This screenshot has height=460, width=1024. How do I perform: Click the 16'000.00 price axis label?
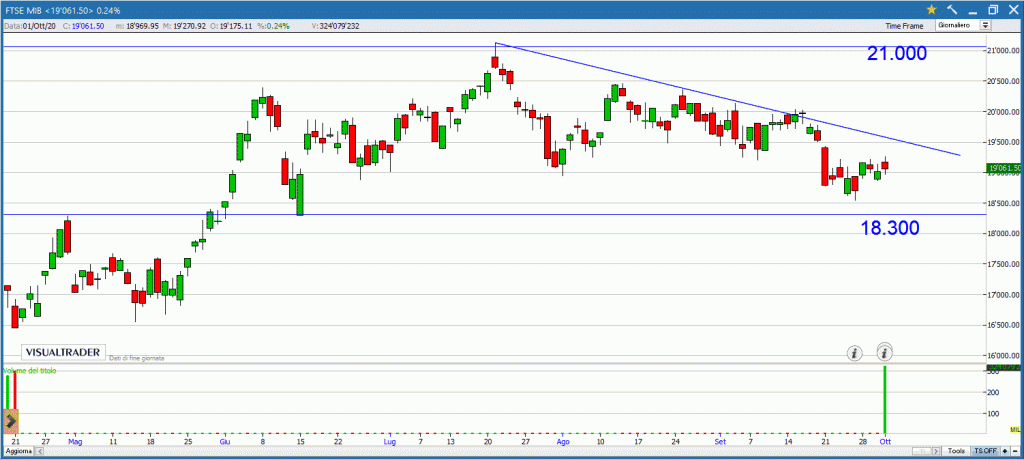point(1004,355)
